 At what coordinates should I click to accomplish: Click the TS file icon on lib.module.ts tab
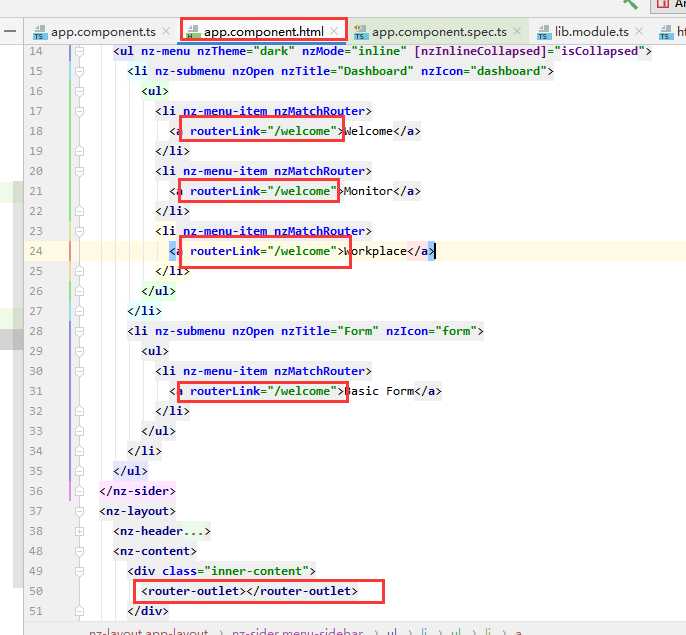click(x=544, y=32)
